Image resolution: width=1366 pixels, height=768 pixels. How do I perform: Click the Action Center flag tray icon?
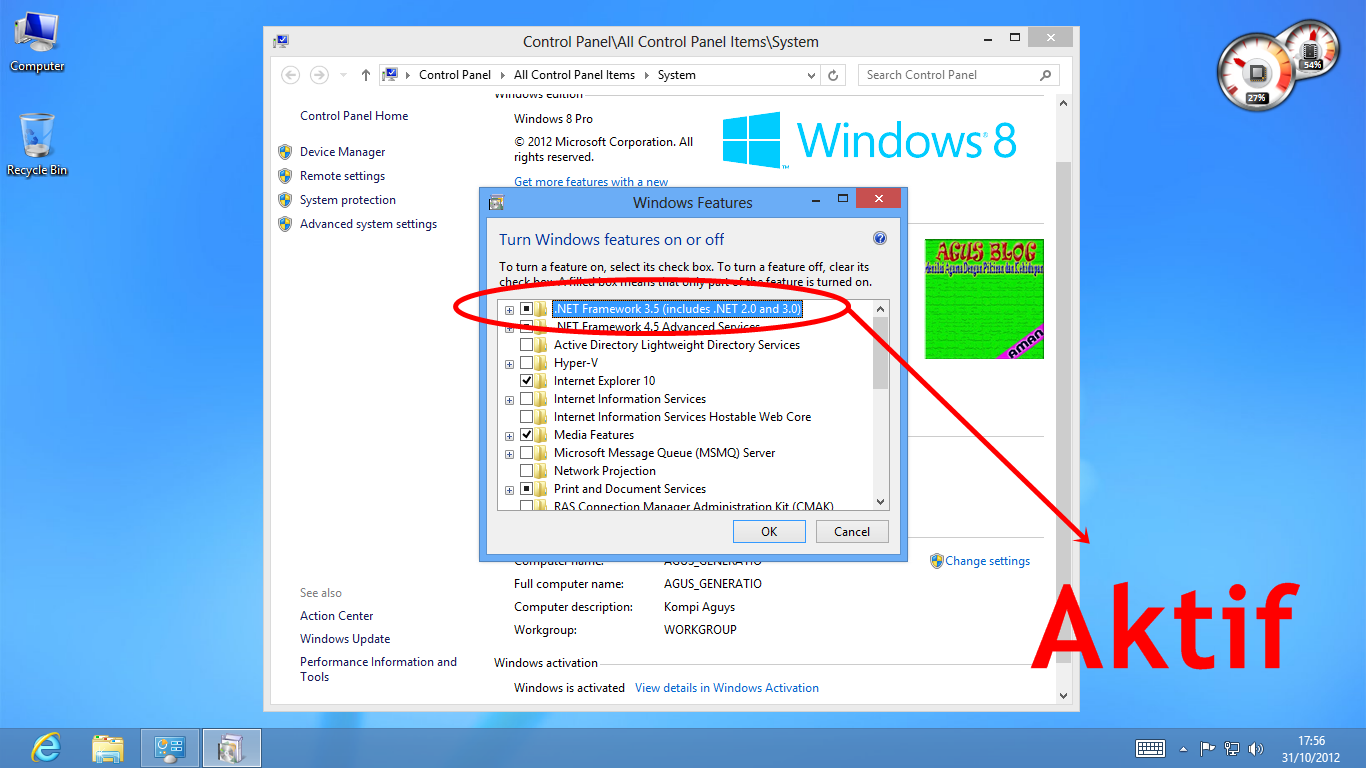1208,748
